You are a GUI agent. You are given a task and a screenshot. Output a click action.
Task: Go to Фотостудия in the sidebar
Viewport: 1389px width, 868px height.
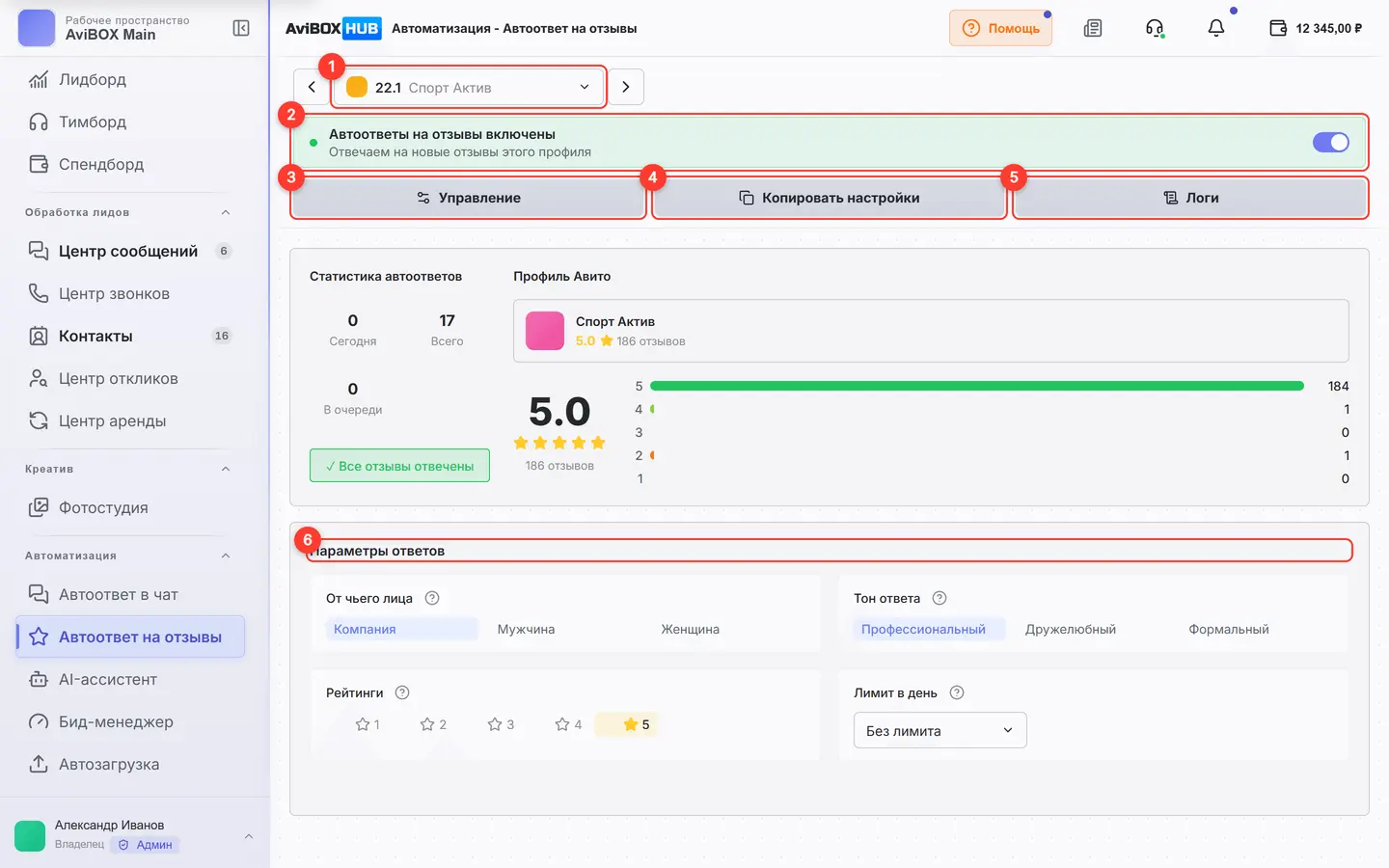[x=130, y=507]
